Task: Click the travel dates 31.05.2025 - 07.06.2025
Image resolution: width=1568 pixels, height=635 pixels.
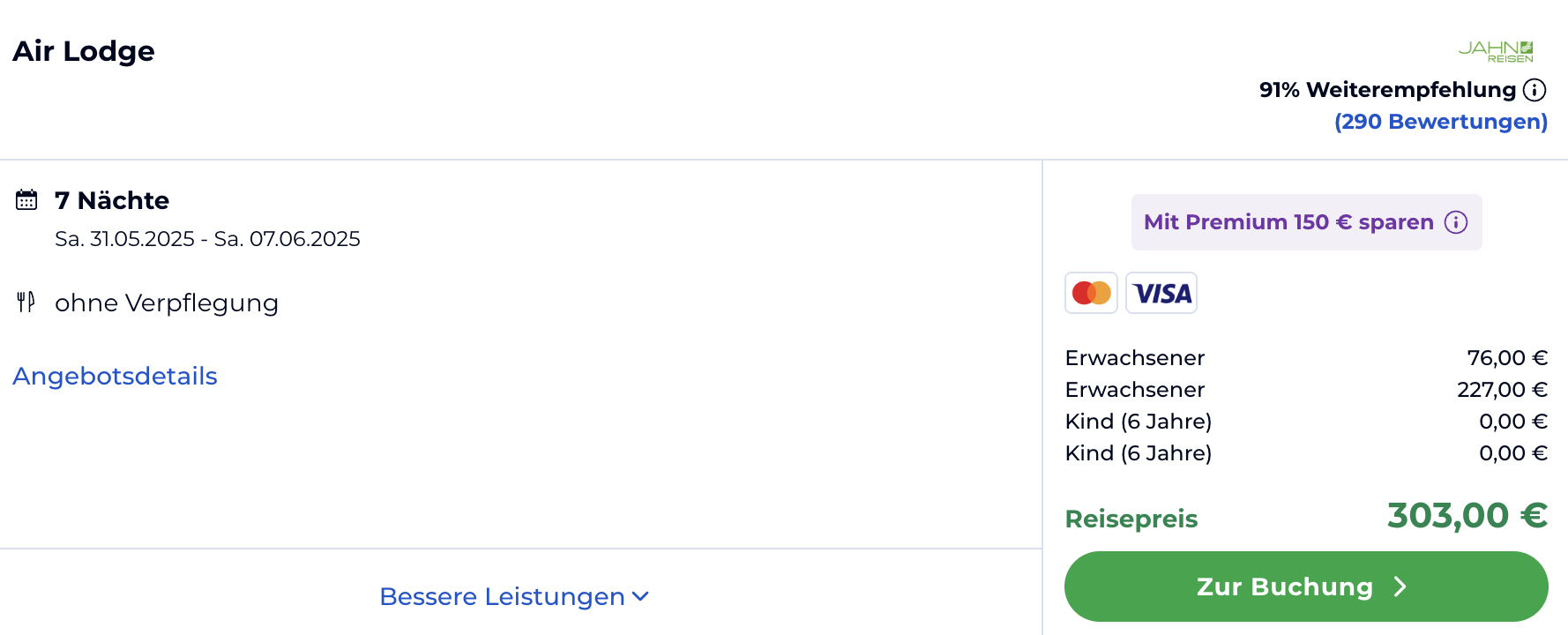Action: (x=207, y=239)
